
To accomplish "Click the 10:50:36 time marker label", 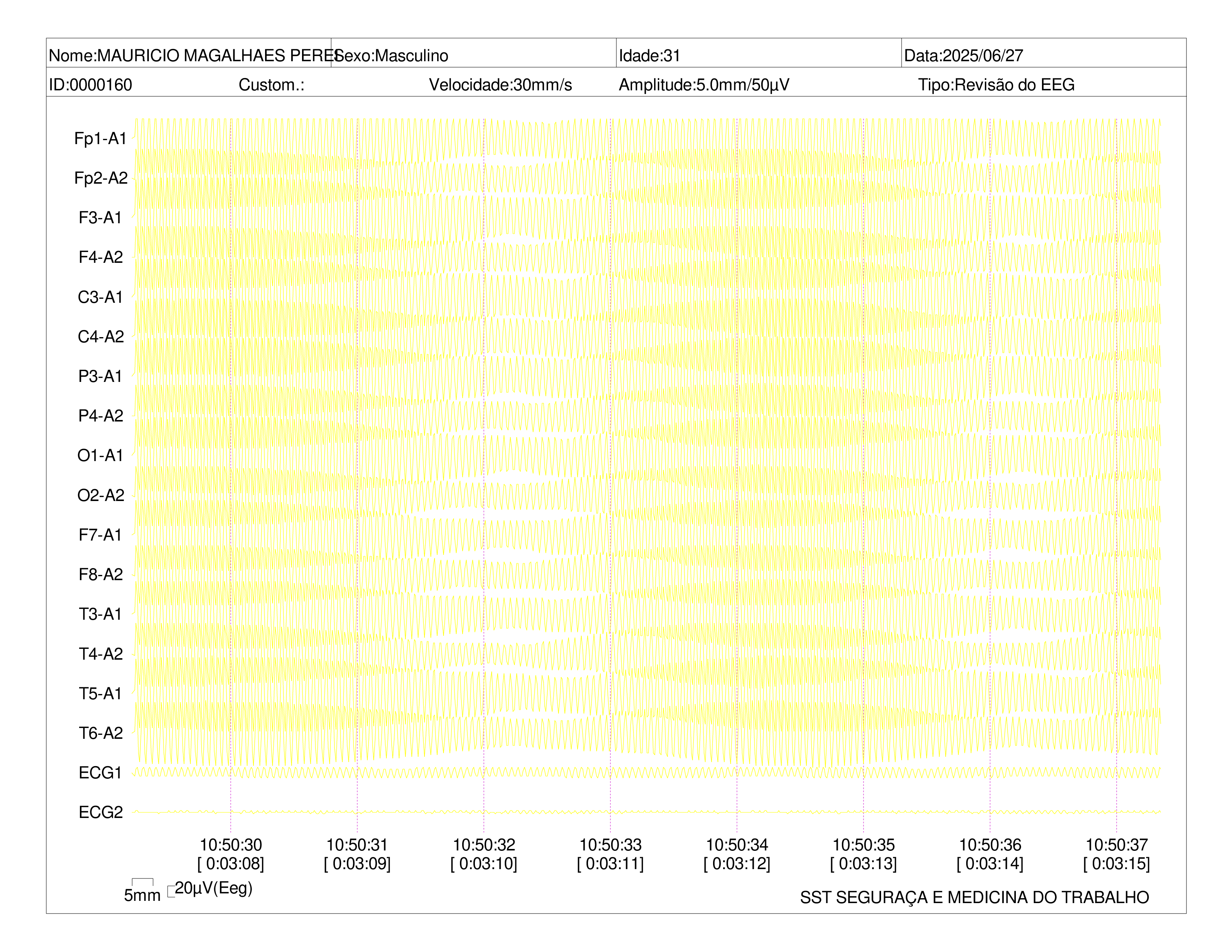I will click(x=990, y=845).
